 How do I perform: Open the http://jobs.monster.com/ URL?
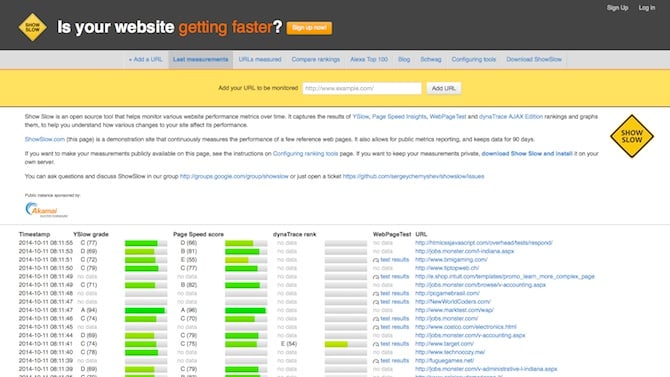pyautogui.click(x=447, y=318)
